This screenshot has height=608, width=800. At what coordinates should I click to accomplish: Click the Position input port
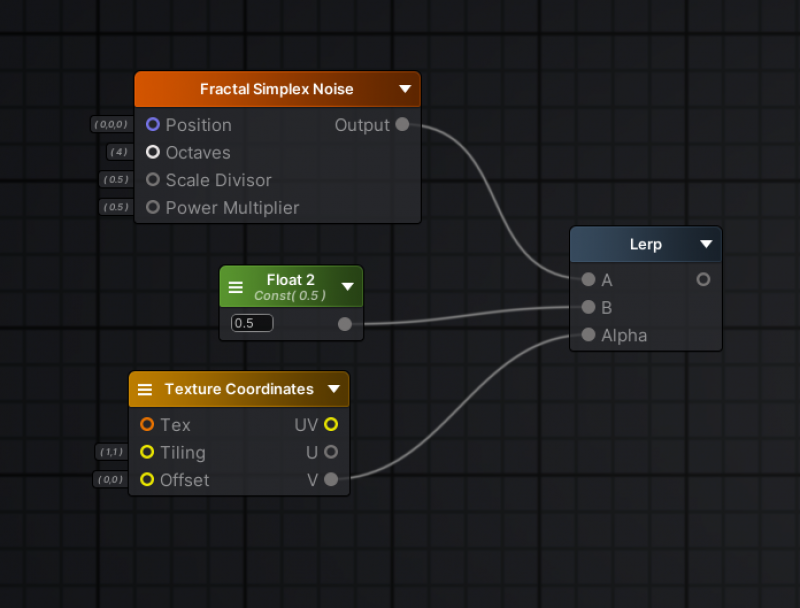point(153,125)
